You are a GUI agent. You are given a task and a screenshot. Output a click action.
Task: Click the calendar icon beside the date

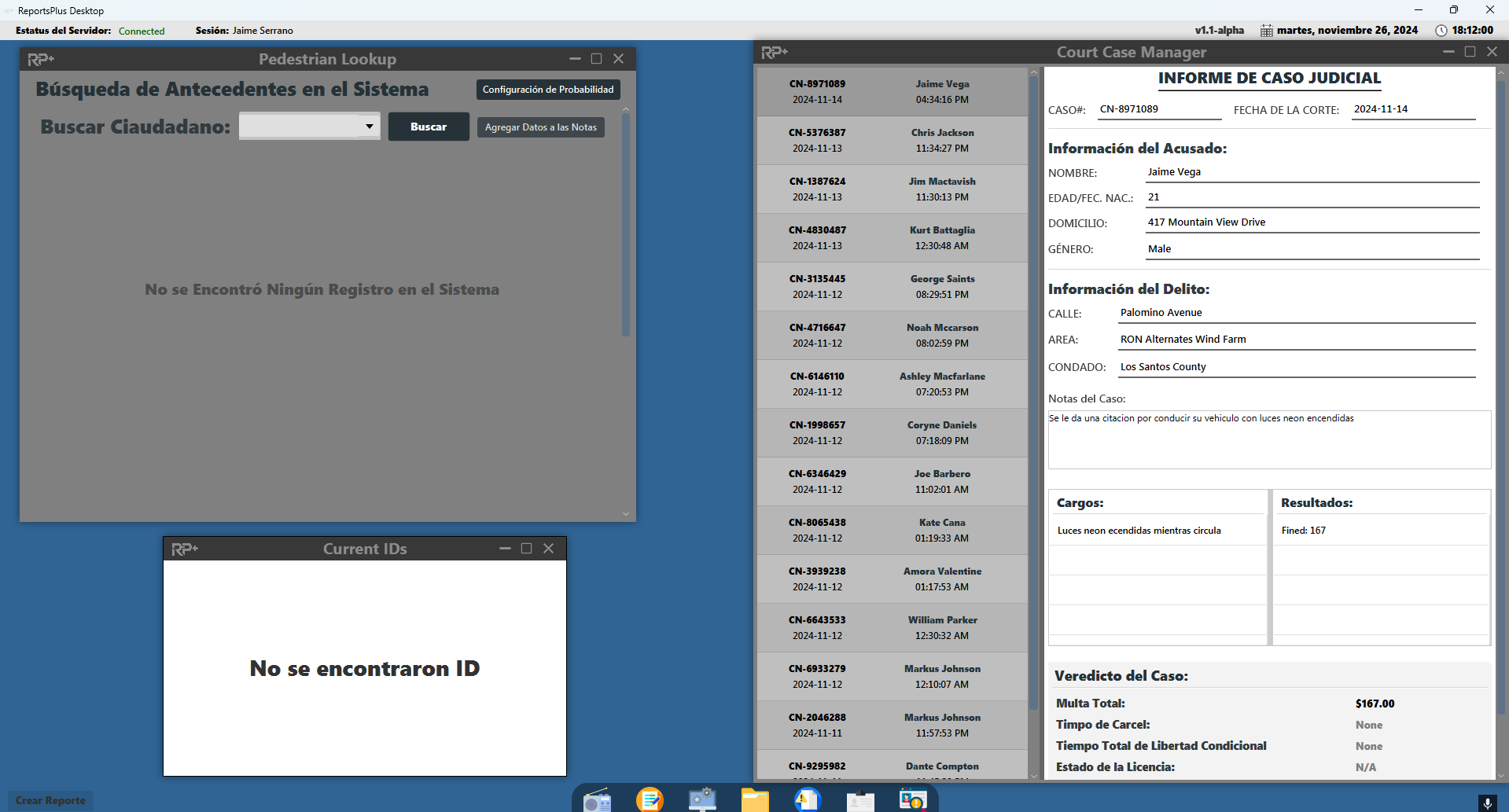point(1266,31)
